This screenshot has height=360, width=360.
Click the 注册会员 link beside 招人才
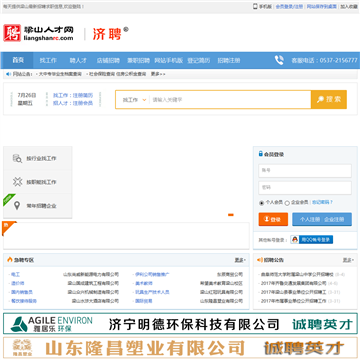click(83, 103)
